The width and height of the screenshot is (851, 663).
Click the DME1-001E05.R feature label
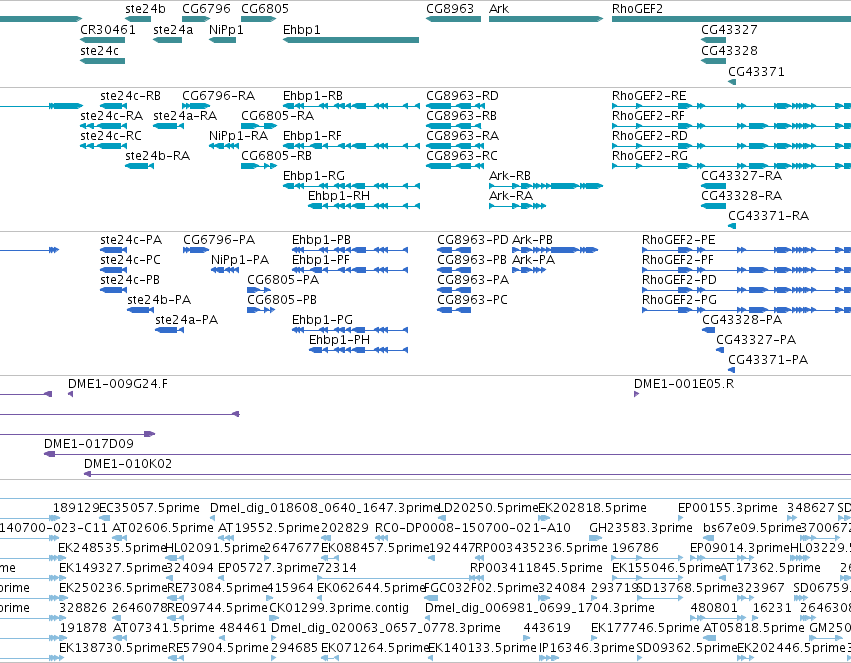coord(684,384)
